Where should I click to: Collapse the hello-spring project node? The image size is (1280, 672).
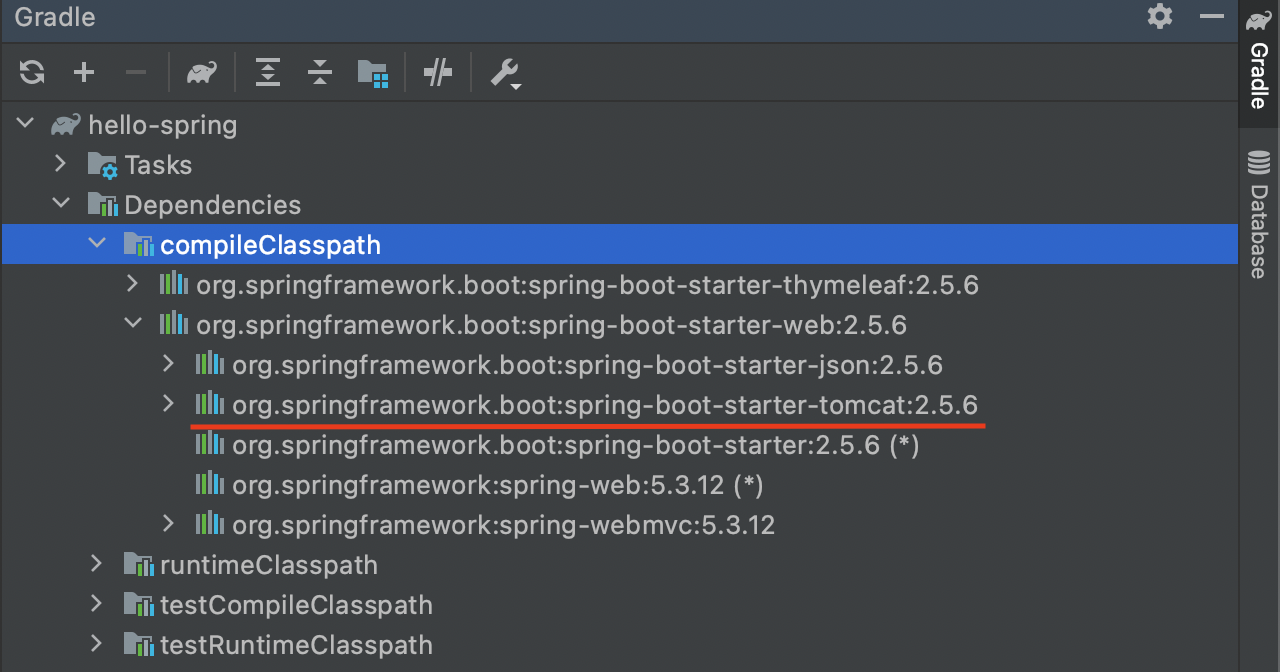tap(25, 125)
